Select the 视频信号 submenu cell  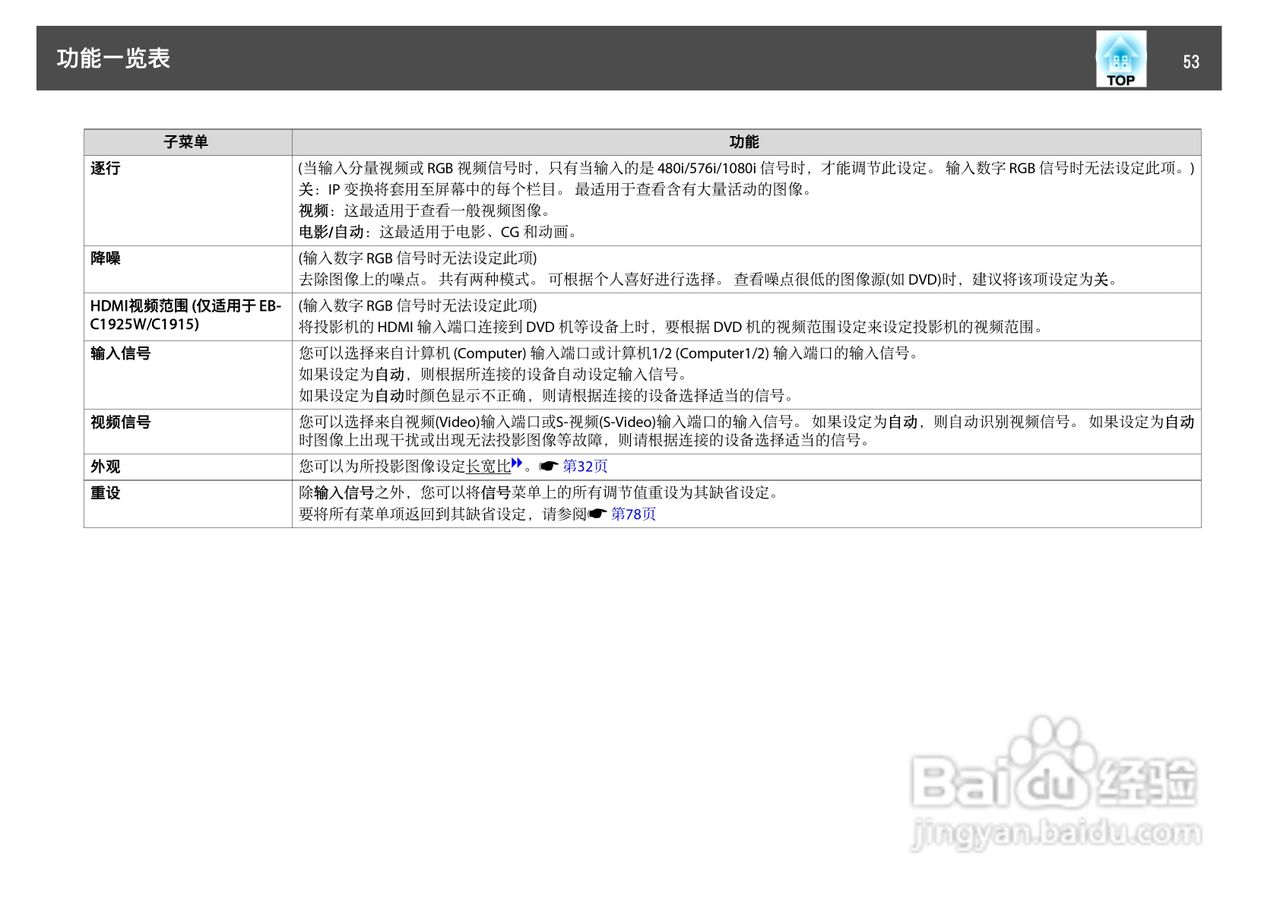188,431
